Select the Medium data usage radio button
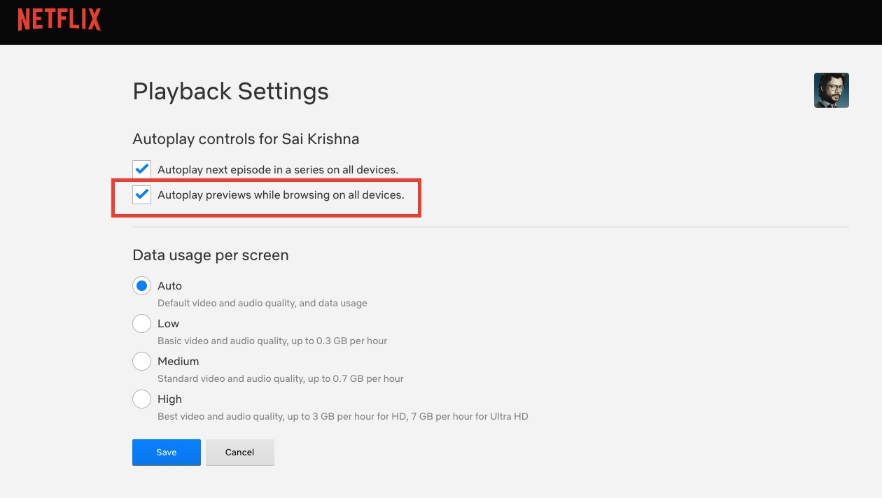 pos(142,361)
